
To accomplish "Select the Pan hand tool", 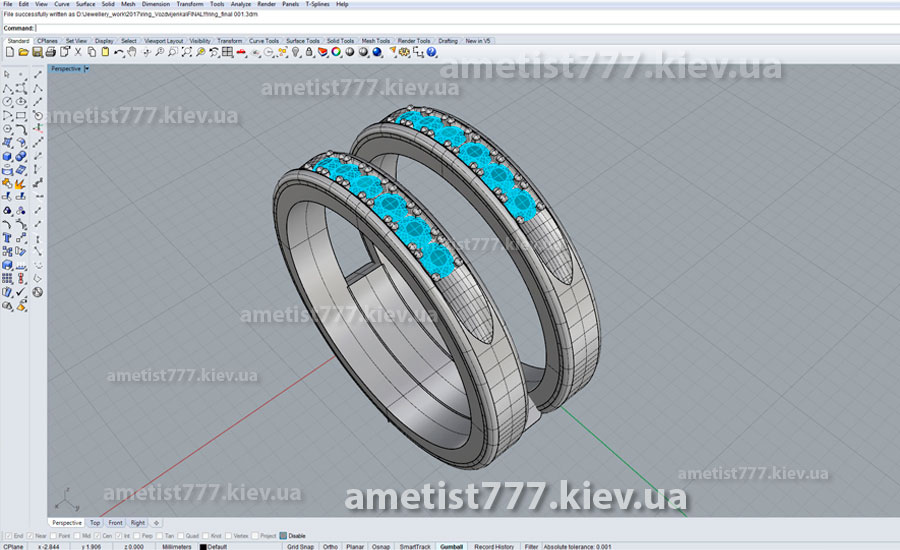I will [132, 52].
